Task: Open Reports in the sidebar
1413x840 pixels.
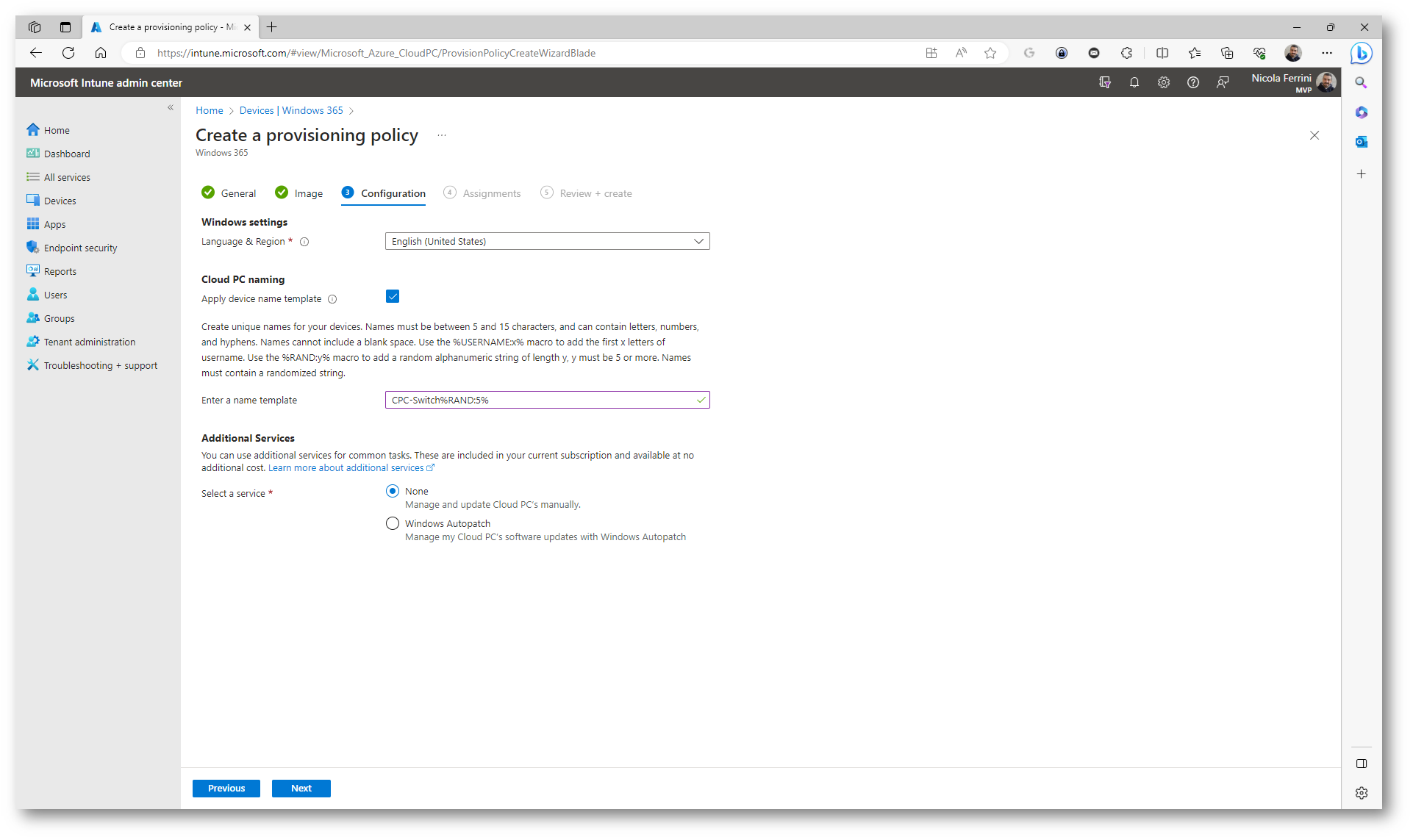Action: 51,271
